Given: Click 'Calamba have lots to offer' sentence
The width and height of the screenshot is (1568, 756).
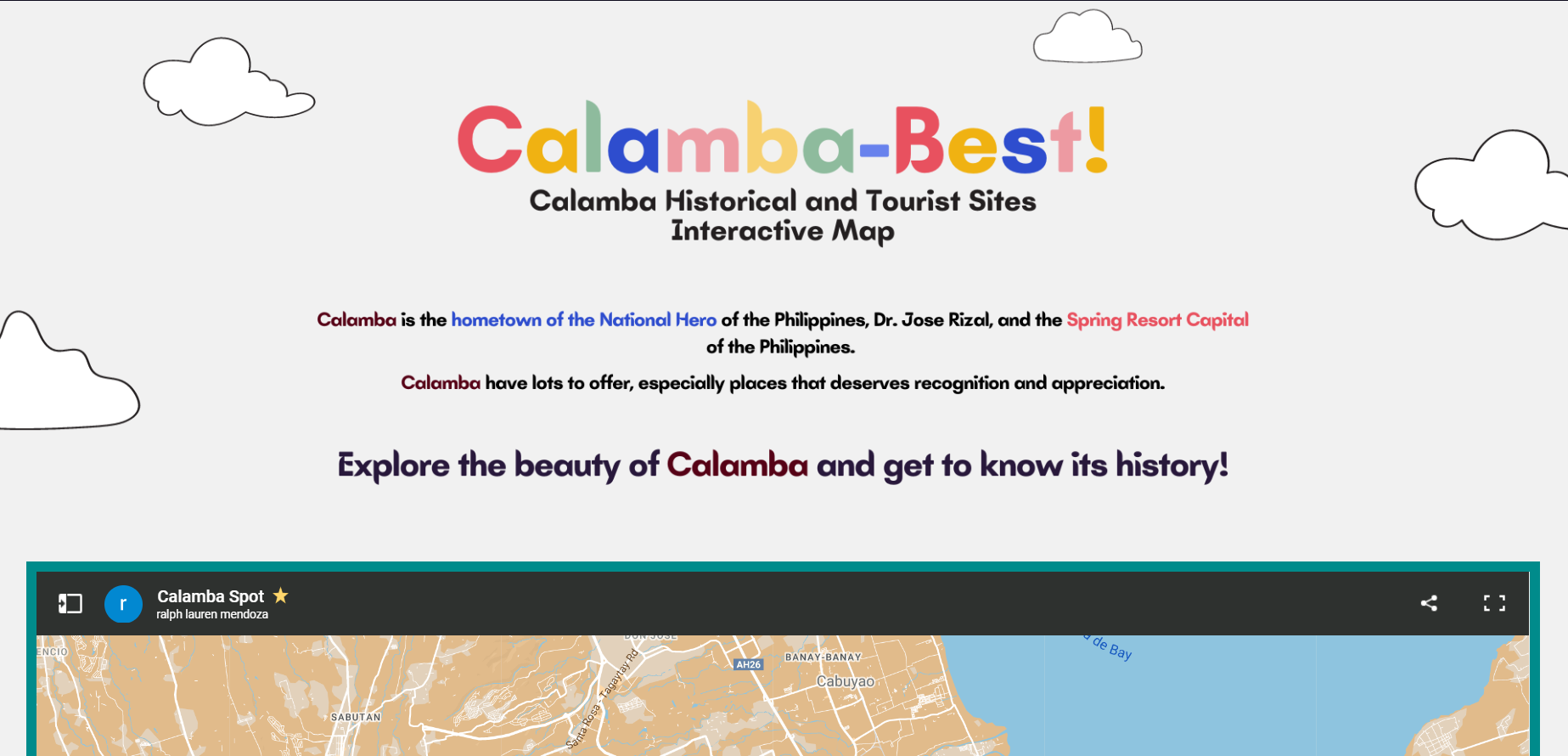Looking at the screenshot, I should click(x=783, y=383).
